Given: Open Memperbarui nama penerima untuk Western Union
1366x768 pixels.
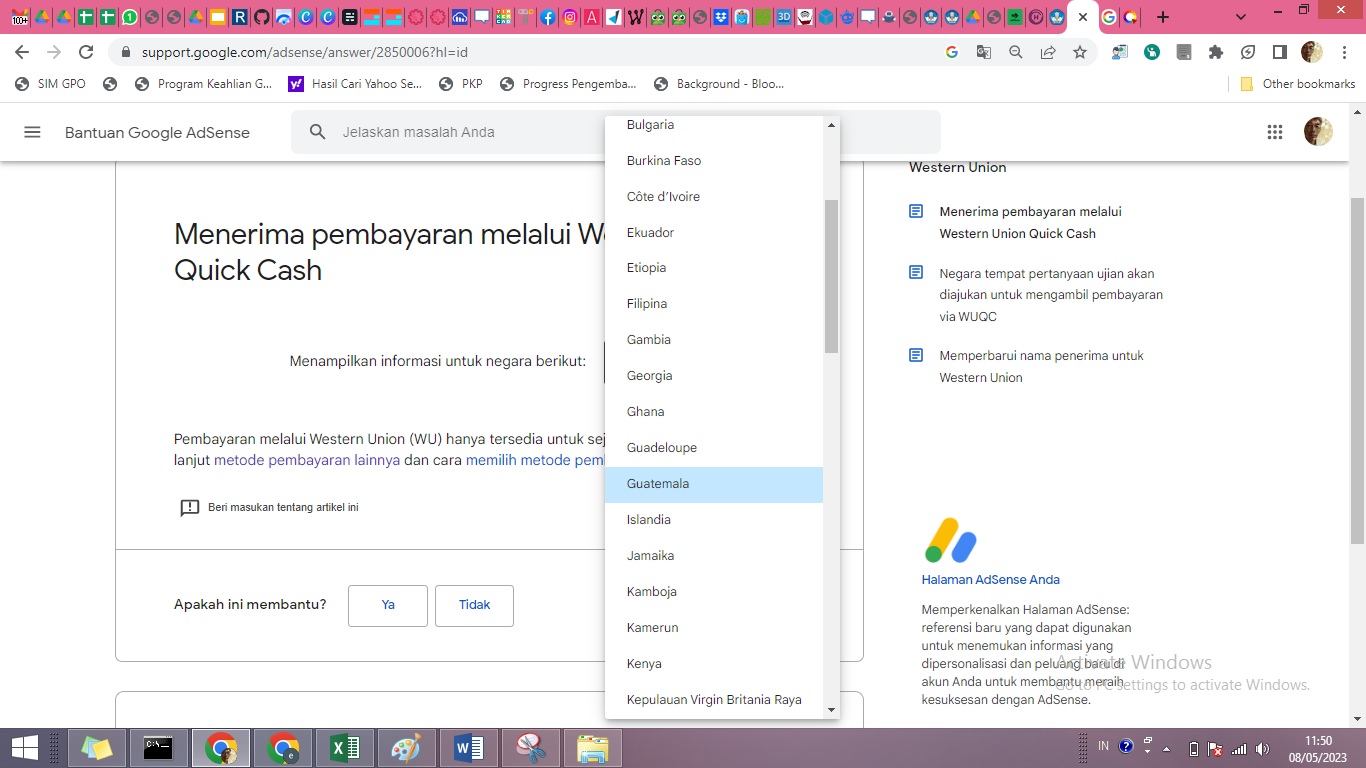Looking at the screenshot, I should coord(1041,366).
